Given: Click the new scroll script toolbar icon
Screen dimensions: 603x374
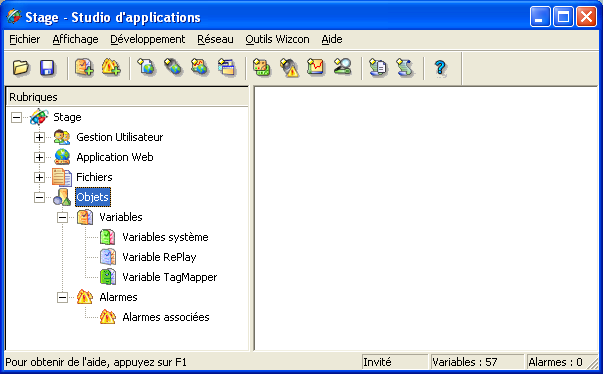Looking at the screenshot, I should click(x=405, y=67).
